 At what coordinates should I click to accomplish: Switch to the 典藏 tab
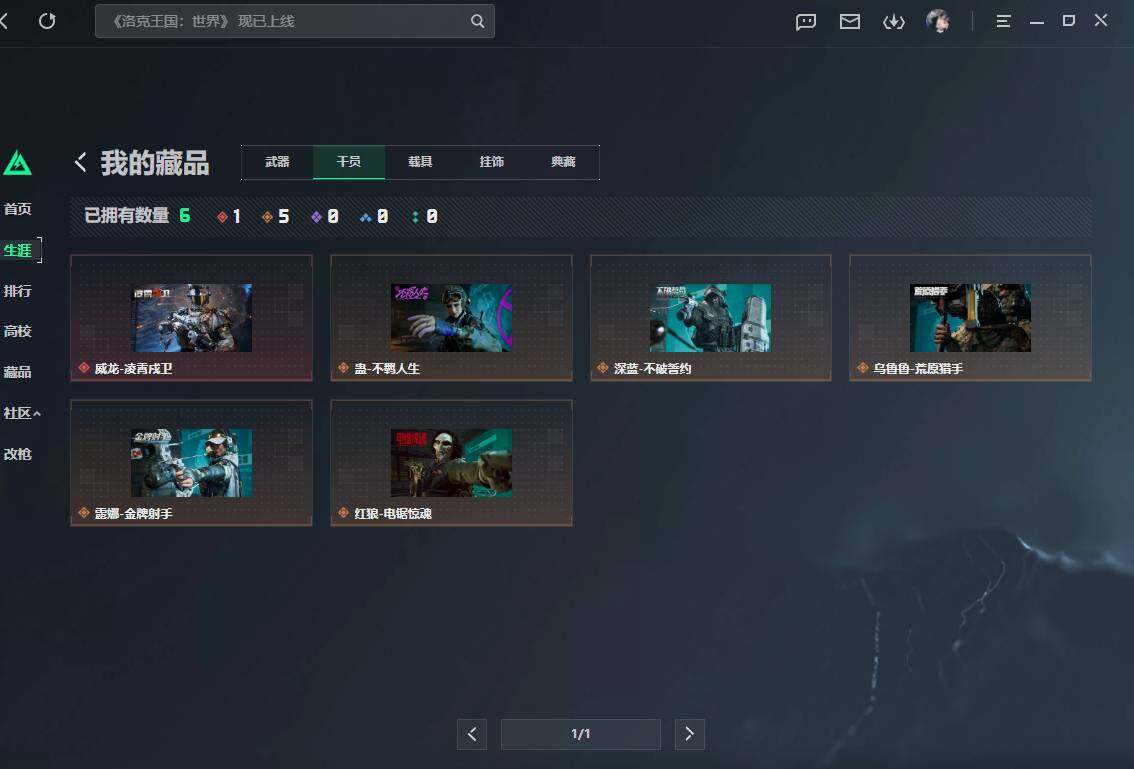tap(563, 162)
